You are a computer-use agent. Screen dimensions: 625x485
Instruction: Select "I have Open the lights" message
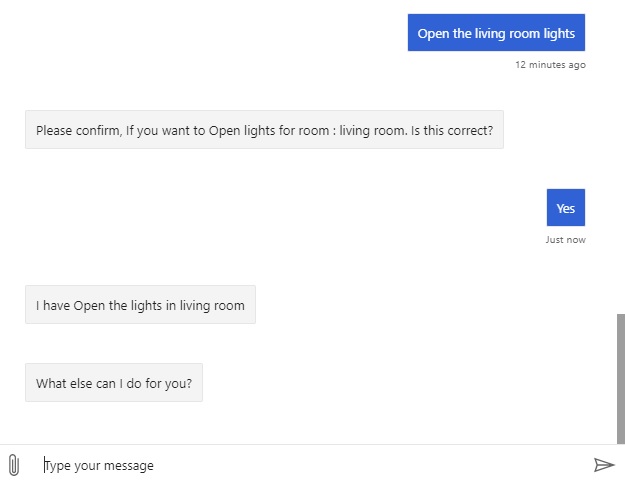coord(140,305)
